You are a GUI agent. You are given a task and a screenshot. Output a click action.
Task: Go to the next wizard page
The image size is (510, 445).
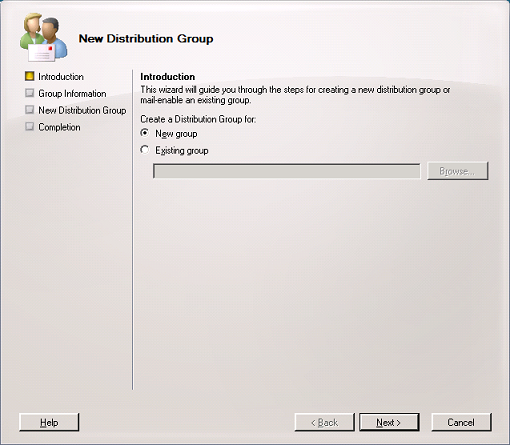(x=389, y=422)
